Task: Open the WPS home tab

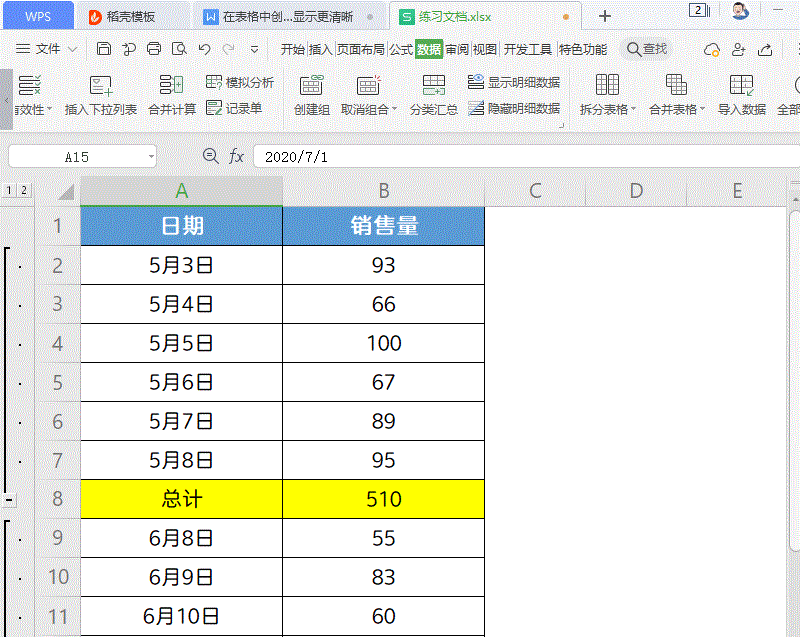Action: [x=38, y=16]
